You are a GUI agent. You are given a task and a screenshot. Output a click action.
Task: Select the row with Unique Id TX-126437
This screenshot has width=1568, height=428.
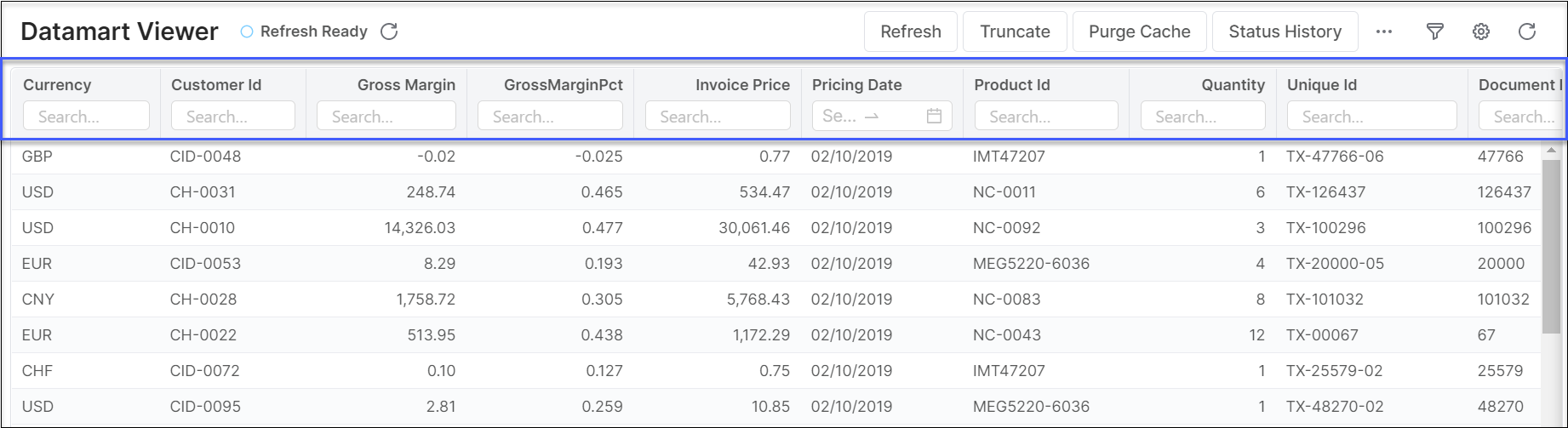[1325, 192]
